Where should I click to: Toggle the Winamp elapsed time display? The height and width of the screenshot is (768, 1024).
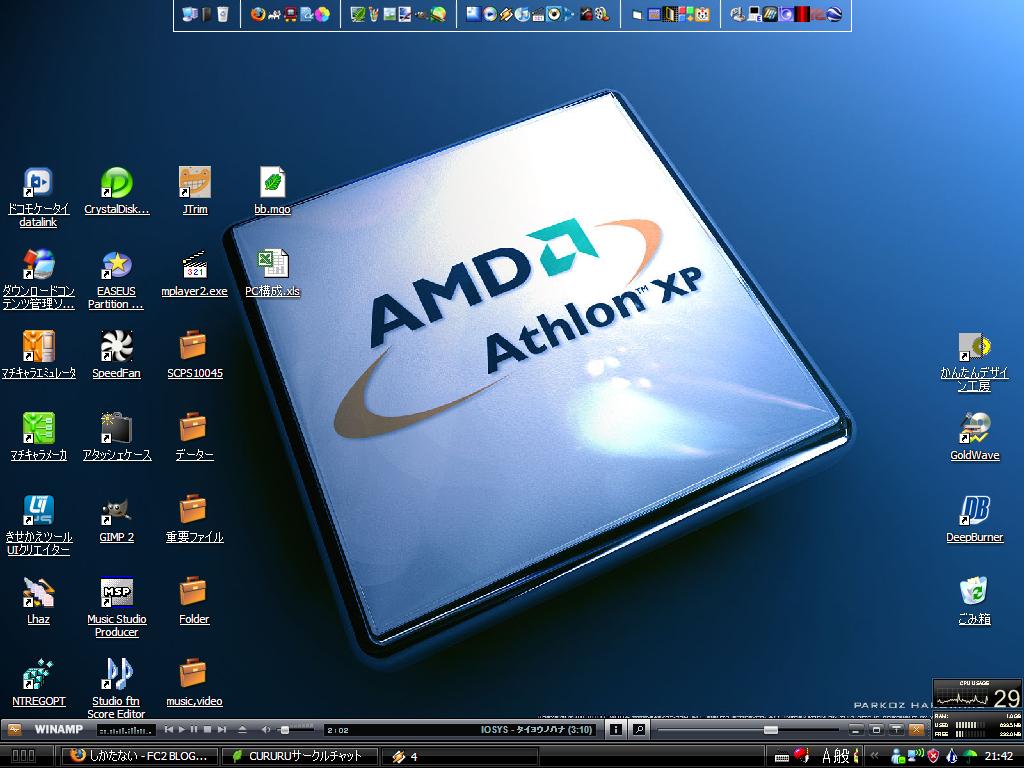[338, 730]
